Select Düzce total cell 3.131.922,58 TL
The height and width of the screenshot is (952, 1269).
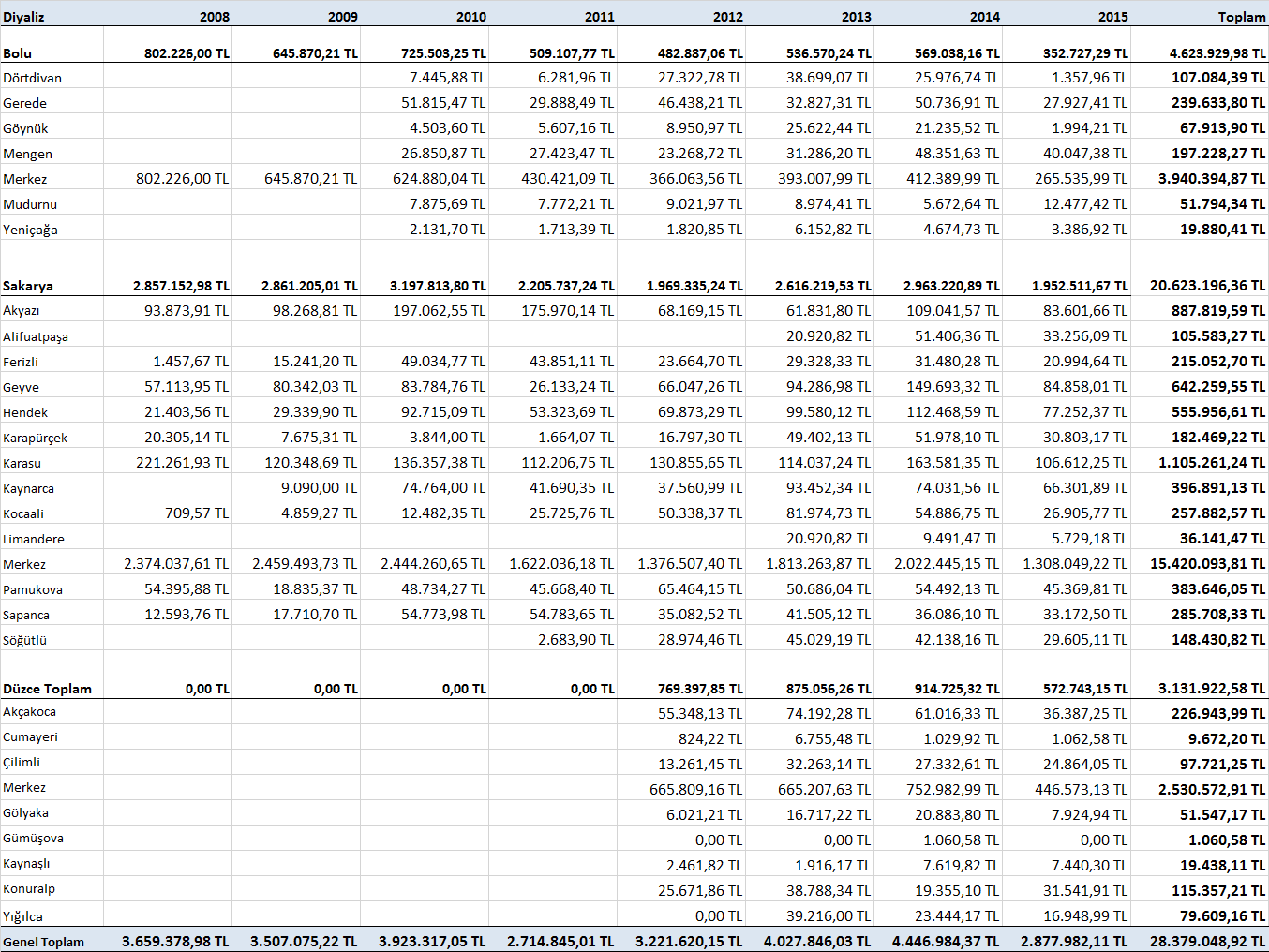(x=1213, y=689)
